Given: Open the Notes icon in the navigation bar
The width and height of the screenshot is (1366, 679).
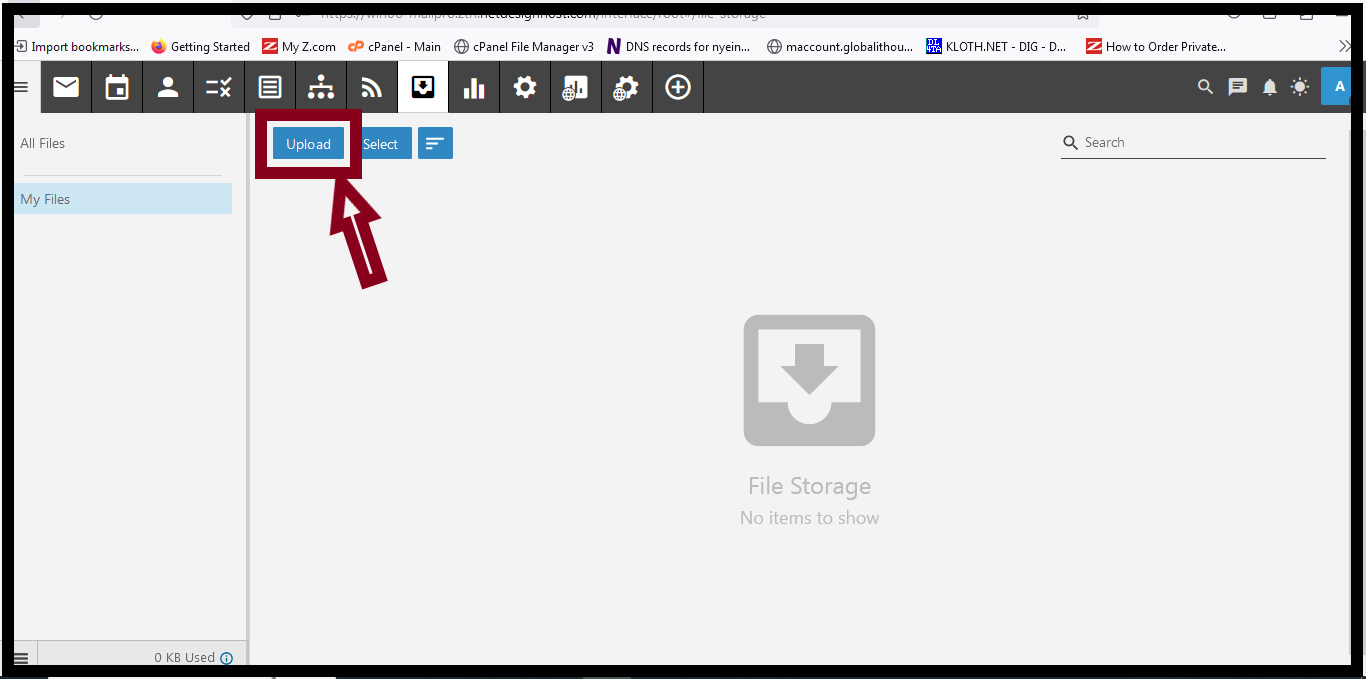Looking at the screenshot, I should [x=270, y=87].
